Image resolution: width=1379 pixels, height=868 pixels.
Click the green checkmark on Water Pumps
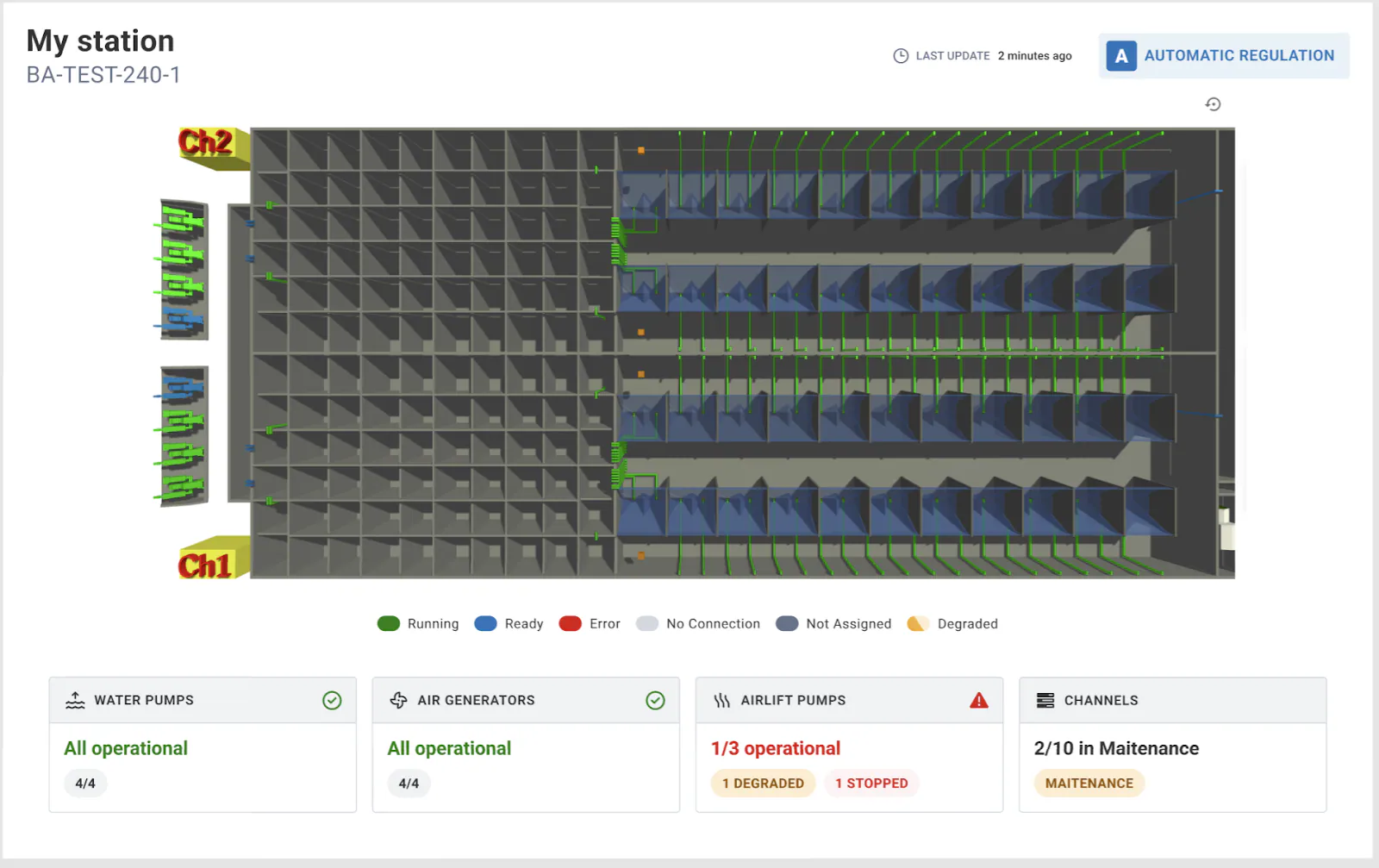pyautogui.click(x=332, y=701)
